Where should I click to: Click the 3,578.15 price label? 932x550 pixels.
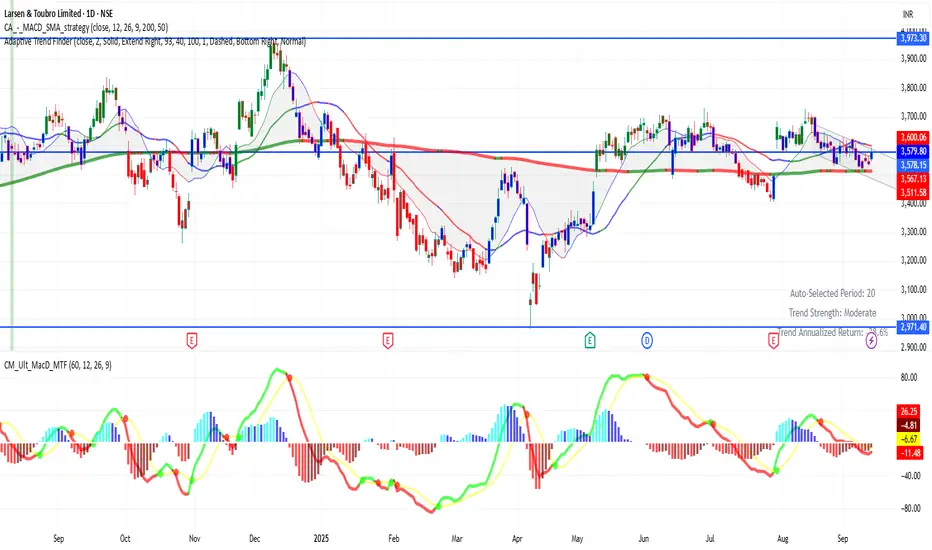pos(912,165)
